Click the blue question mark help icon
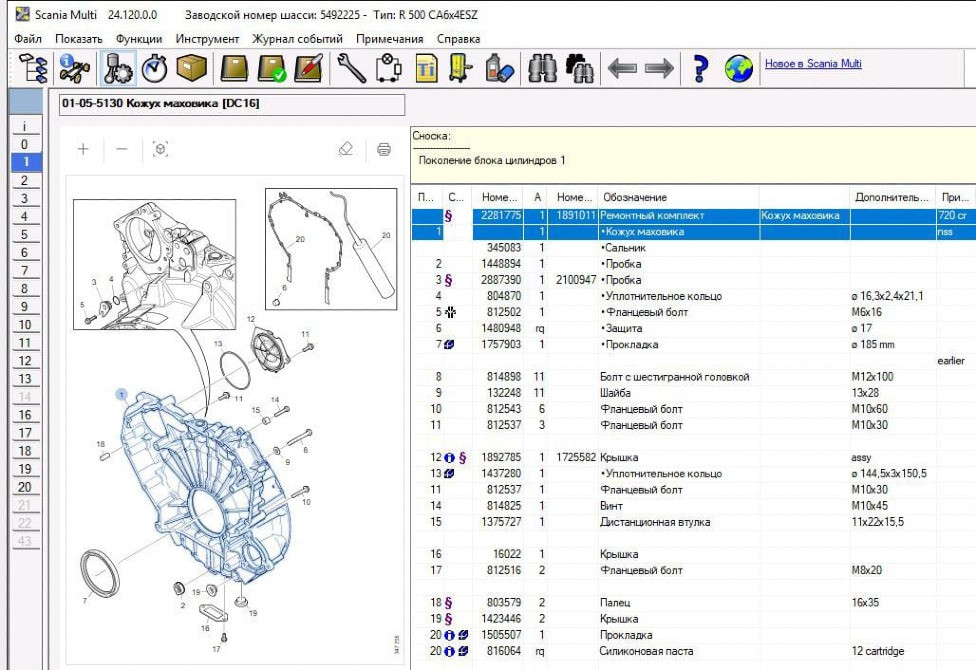The height and width of the screenshot is (670, 976). (x=700, y=68)
